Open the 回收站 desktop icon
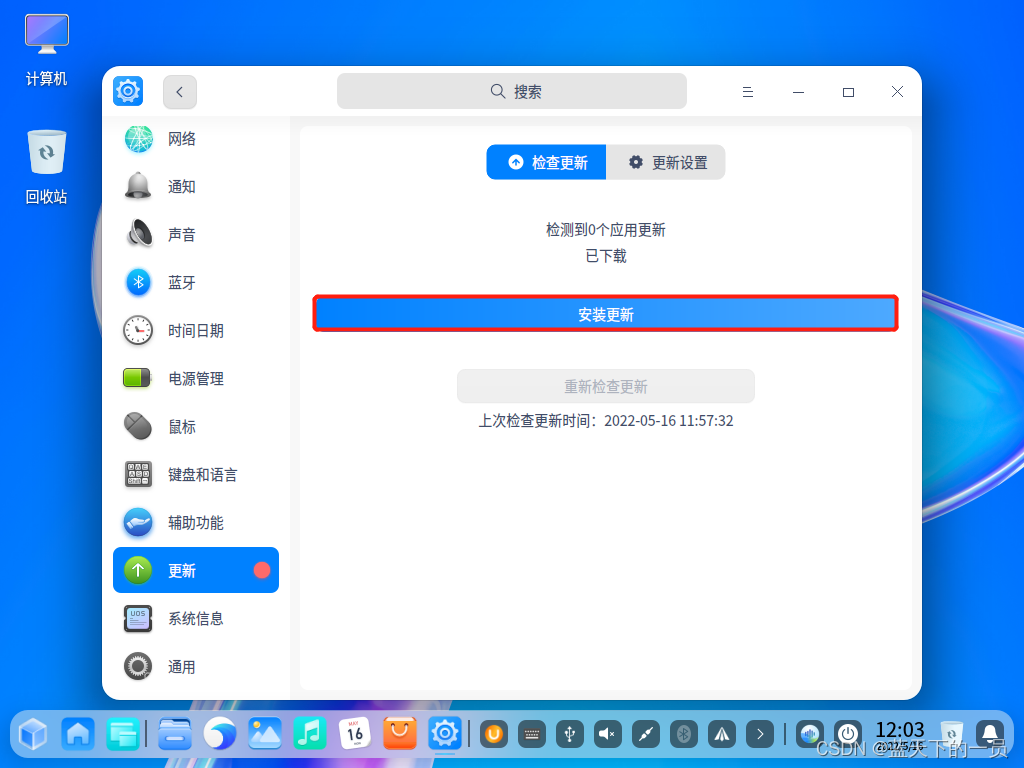1024x768 pixels. (46, 167)
